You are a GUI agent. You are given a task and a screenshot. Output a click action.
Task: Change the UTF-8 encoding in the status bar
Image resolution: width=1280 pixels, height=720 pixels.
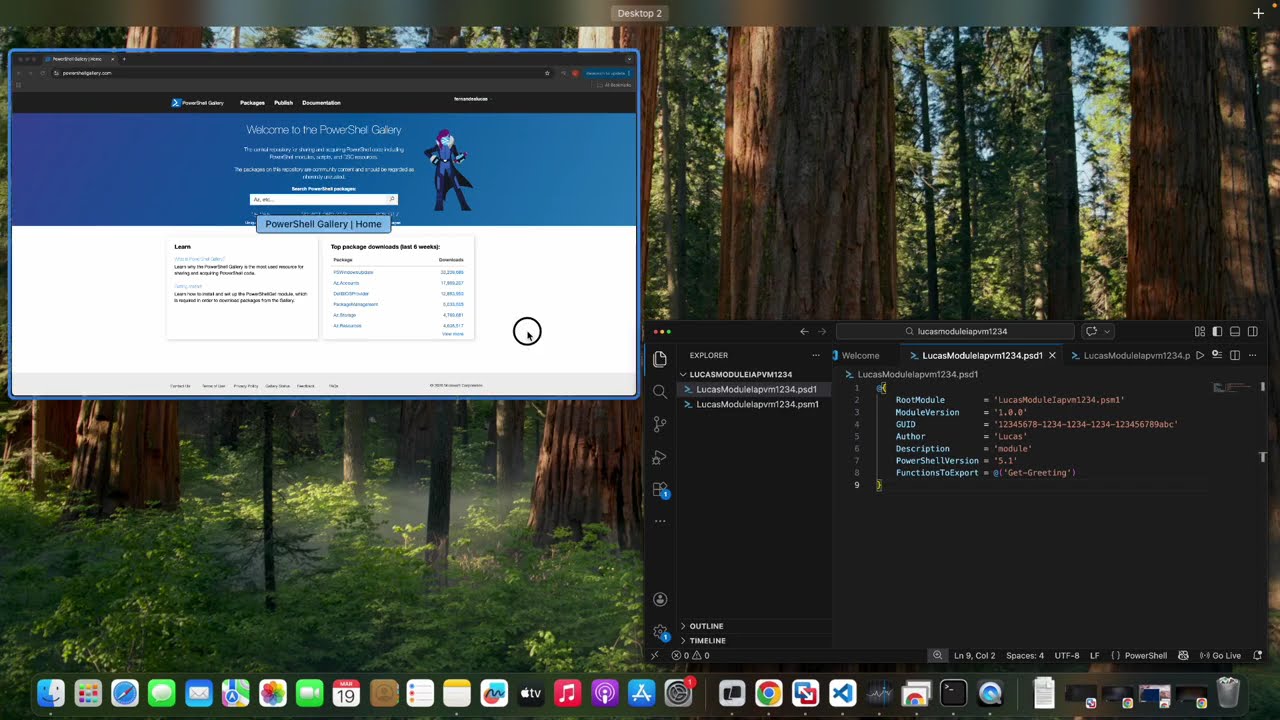[1067, 656]
